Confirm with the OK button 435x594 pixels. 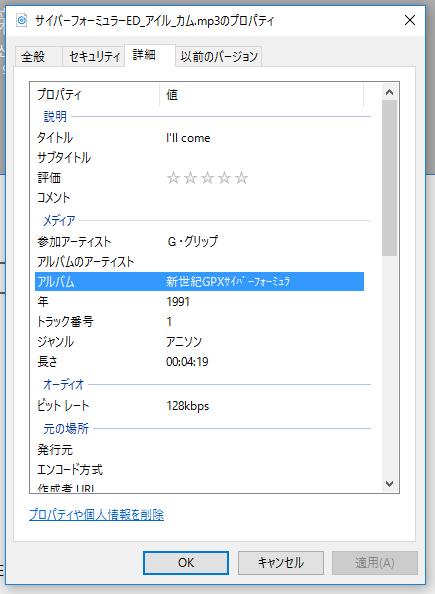point(186,563)
